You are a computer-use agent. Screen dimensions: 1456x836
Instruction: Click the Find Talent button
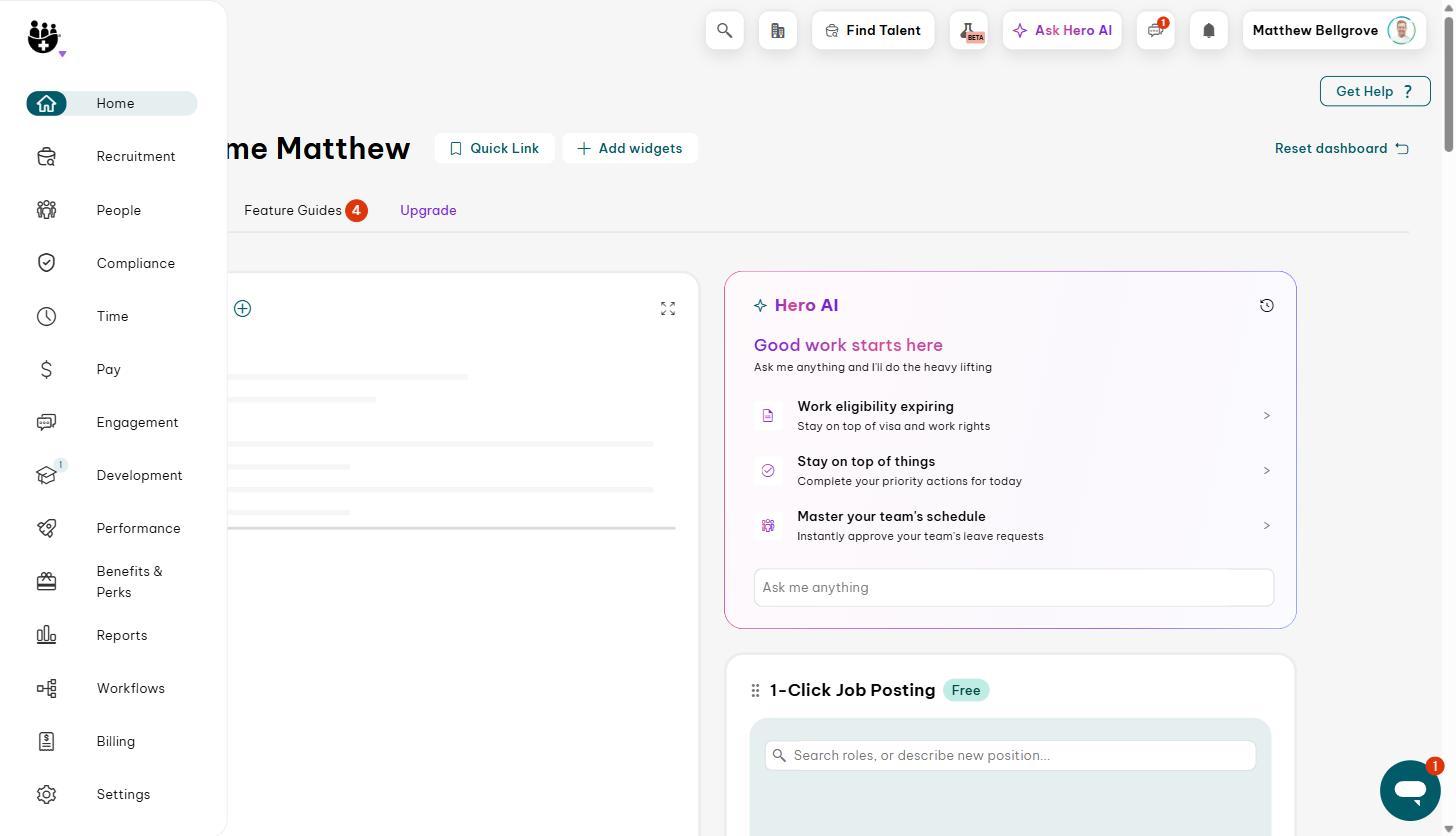(x=873, y=31)
